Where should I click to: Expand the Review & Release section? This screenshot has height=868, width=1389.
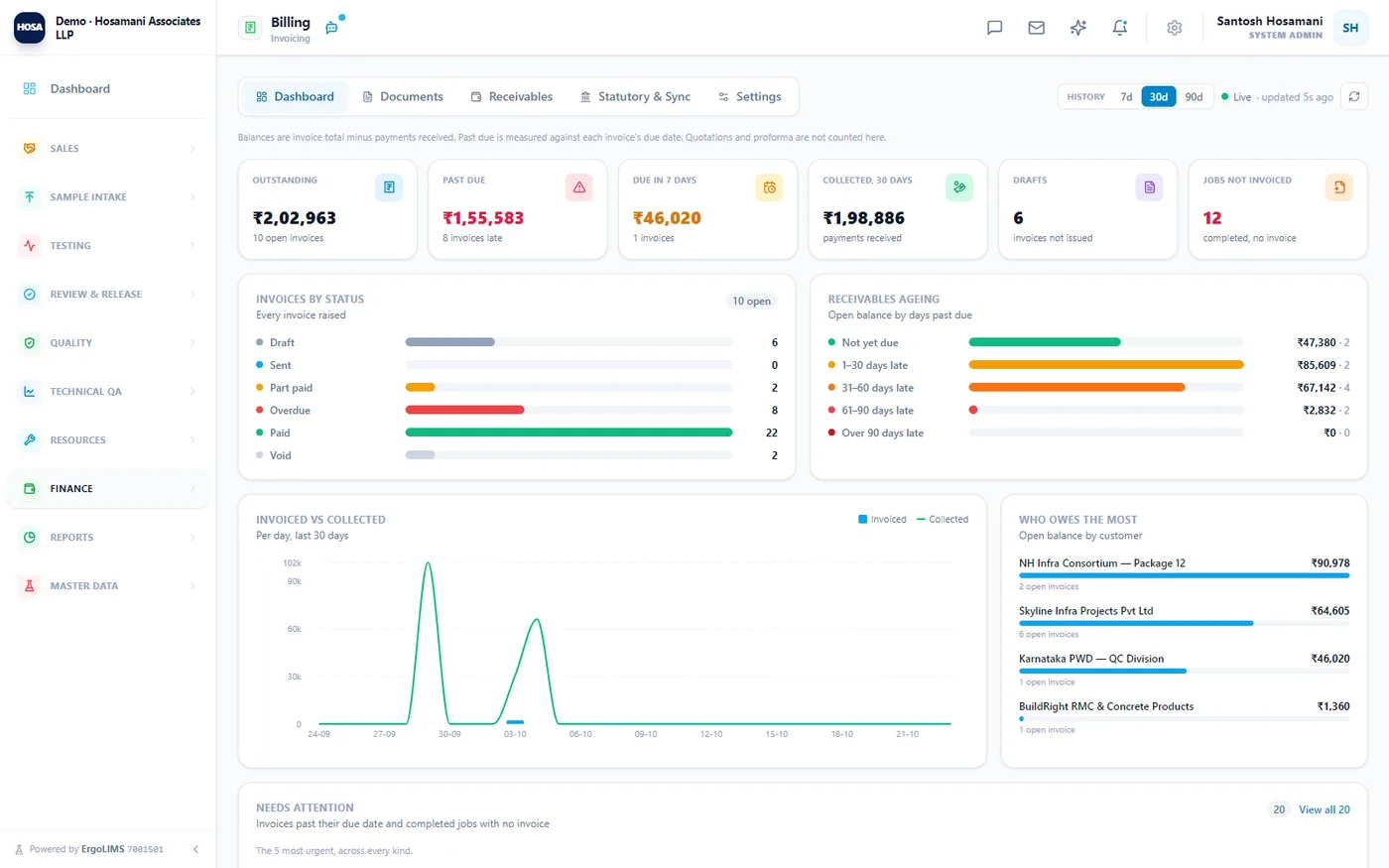[108, 294]
